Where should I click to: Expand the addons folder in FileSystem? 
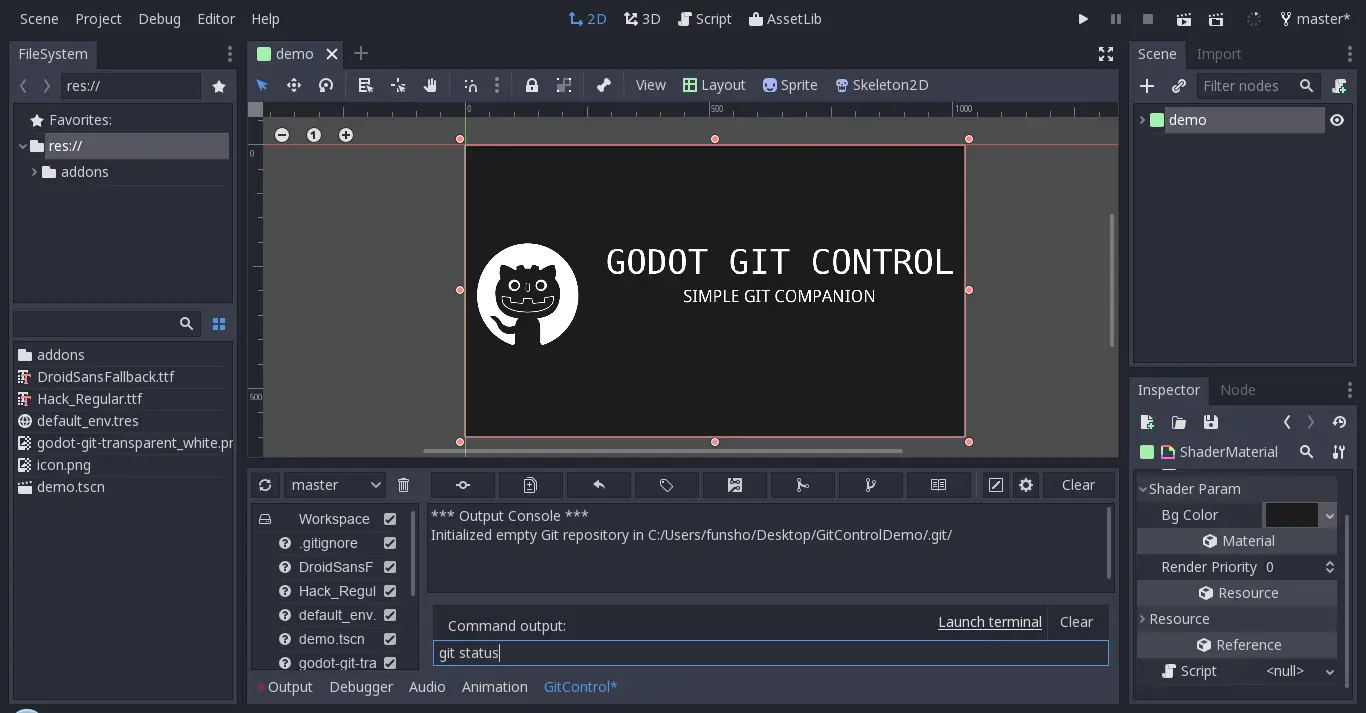[x=35, y=172]
